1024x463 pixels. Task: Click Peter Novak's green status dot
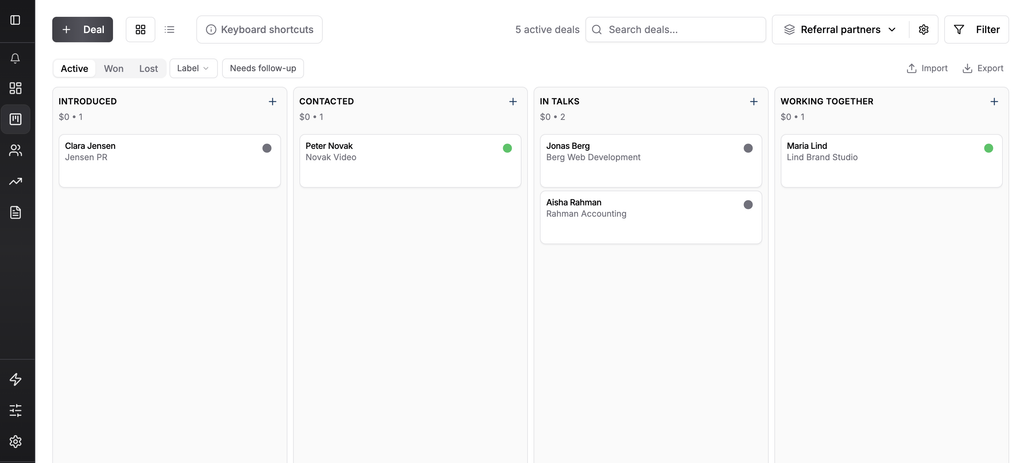click(x=507, y=148)
